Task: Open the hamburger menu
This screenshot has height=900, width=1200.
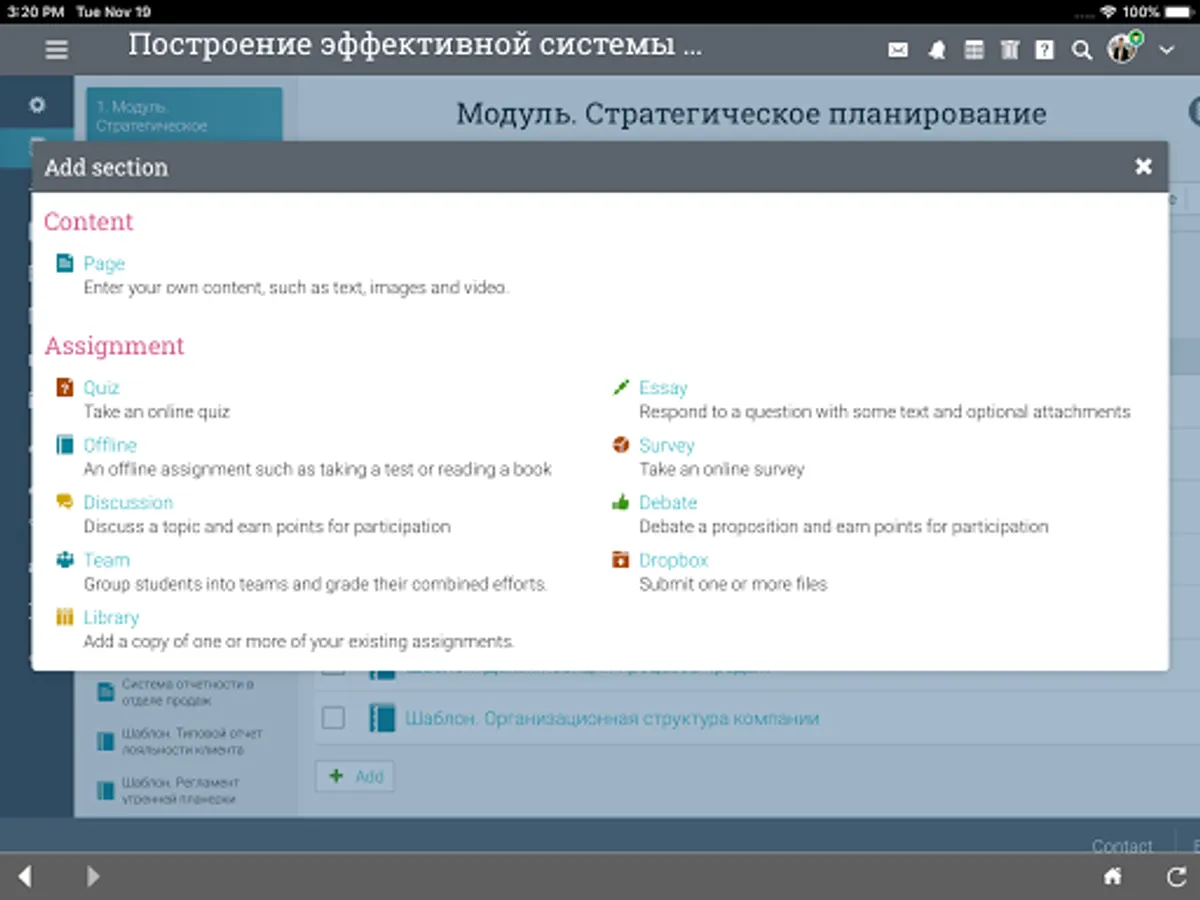Action: tap(57, 49)
